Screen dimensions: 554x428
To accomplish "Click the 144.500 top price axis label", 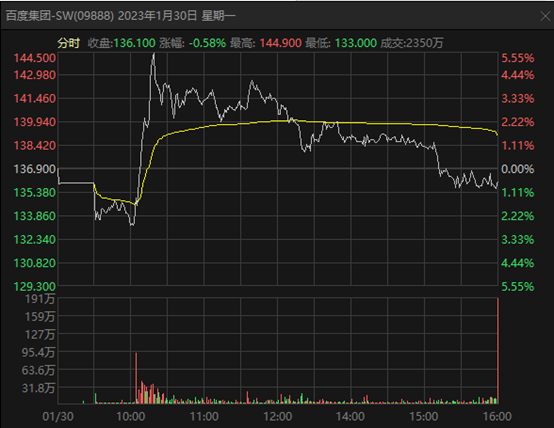I will coord(35,58).
